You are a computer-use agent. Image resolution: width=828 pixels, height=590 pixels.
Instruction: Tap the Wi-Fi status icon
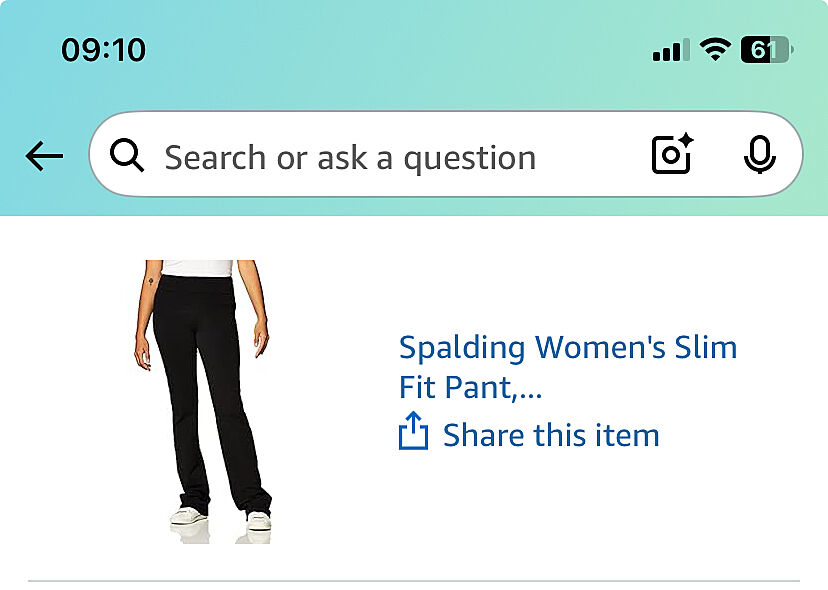point(714,50)
